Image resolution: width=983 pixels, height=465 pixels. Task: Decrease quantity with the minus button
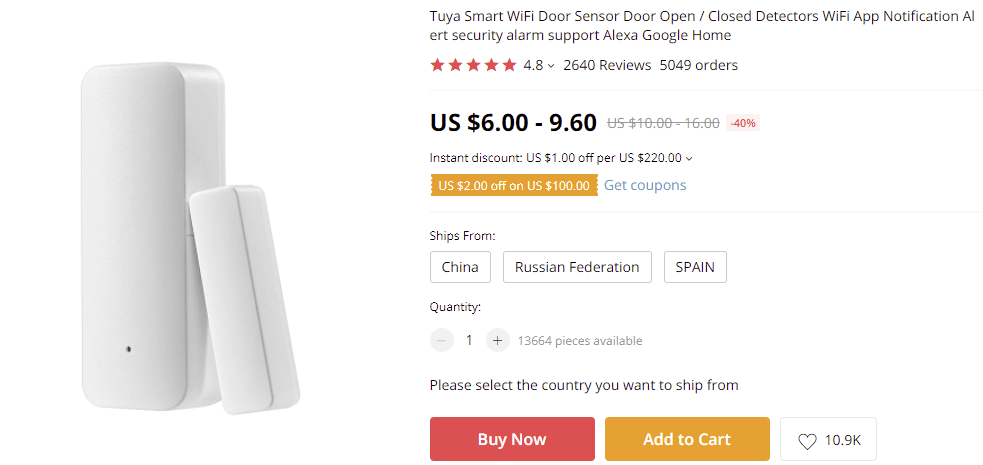pos(442,340)
